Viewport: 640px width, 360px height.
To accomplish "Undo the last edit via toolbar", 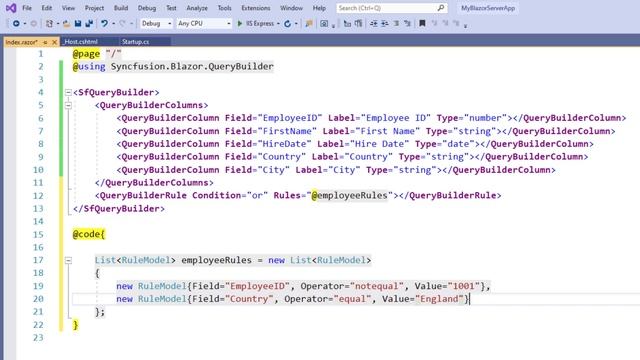I will [104, 24].
